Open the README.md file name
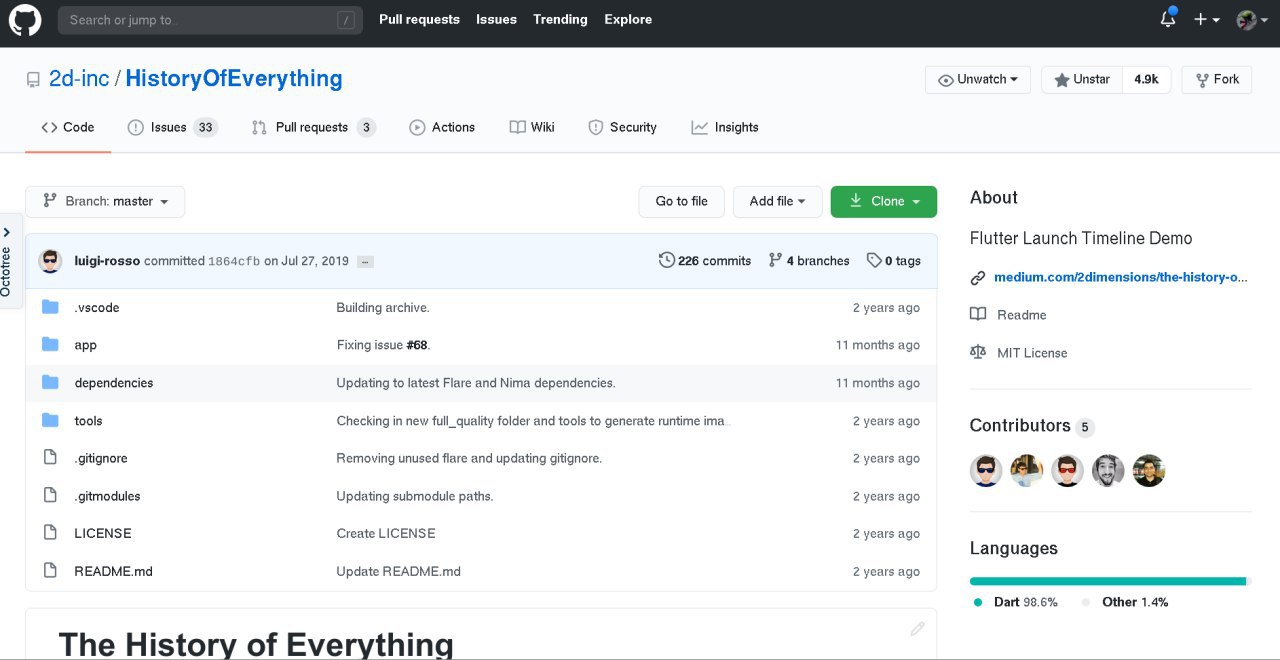 [113, 571]
